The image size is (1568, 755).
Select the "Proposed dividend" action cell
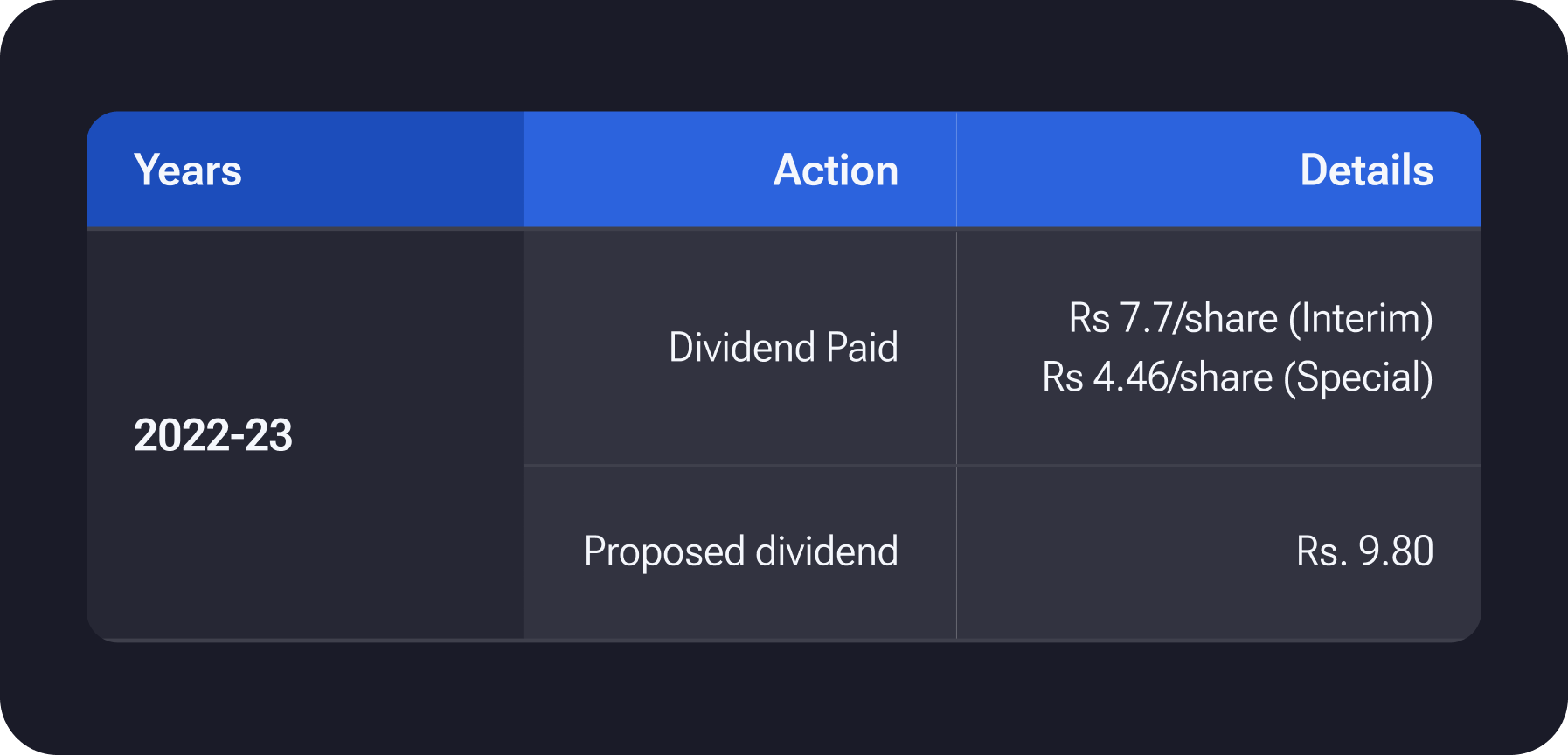tap(740, 551)
